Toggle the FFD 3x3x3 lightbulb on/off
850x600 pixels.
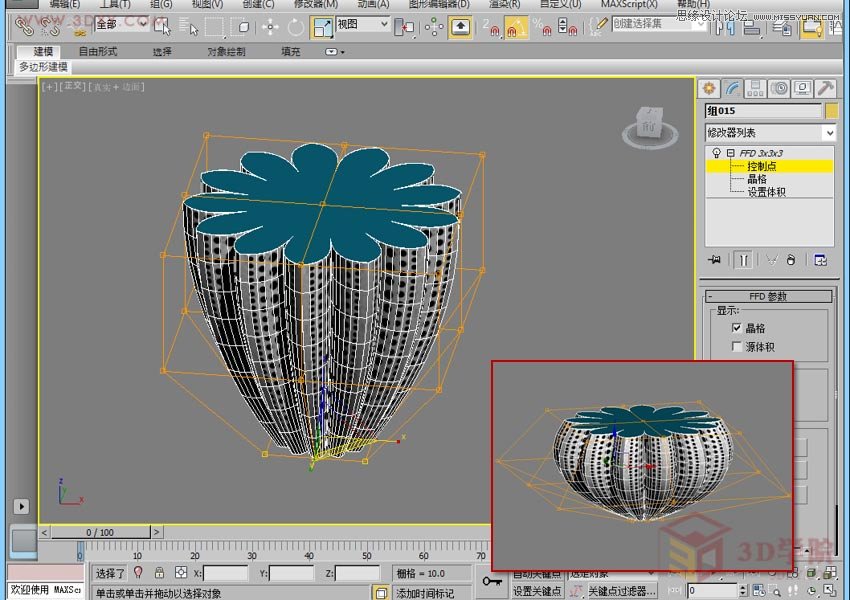pyautogui.click(x=717, y=153)
